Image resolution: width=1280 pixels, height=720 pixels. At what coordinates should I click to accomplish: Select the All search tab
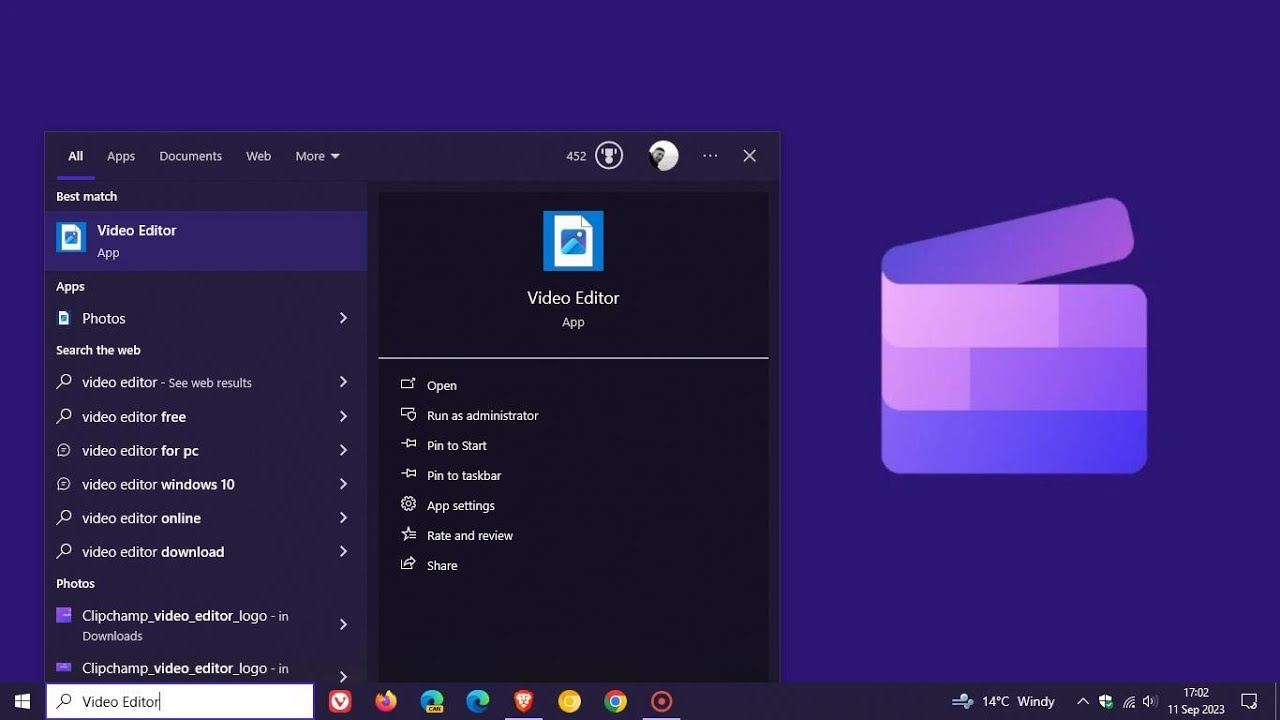(x=75, y=156)
